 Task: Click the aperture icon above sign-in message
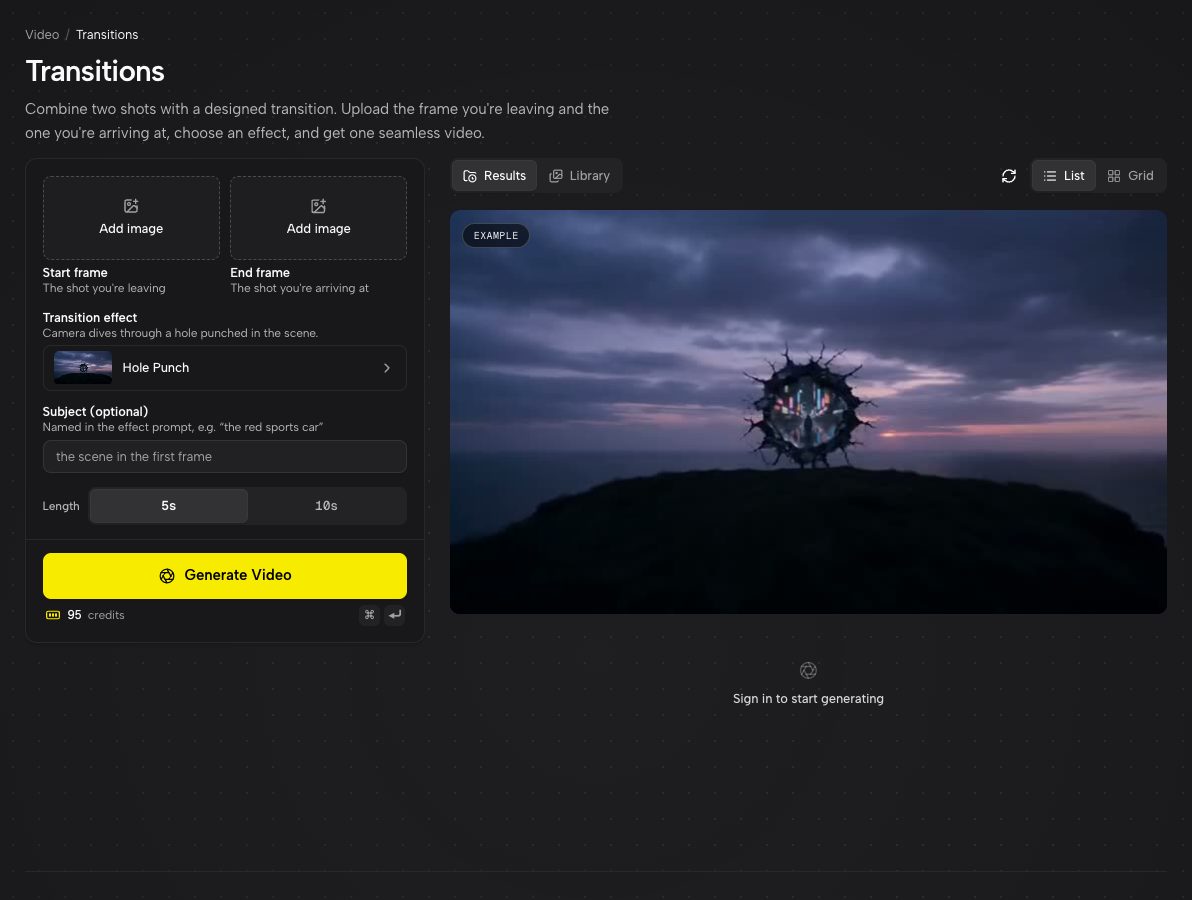[x=808, y=670]
